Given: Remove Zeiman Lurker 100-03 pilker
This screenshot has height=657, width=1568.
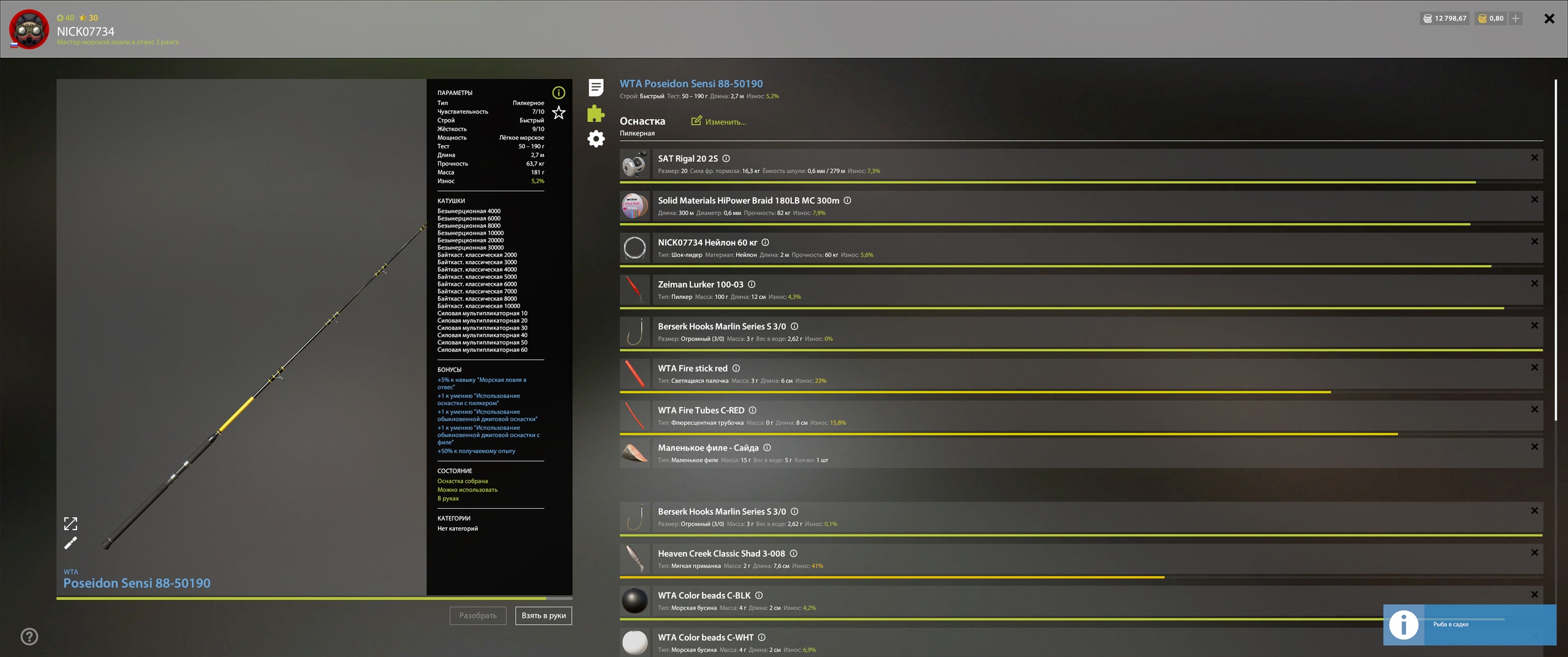Looking at the screenshot, I should click(1534, 284).
